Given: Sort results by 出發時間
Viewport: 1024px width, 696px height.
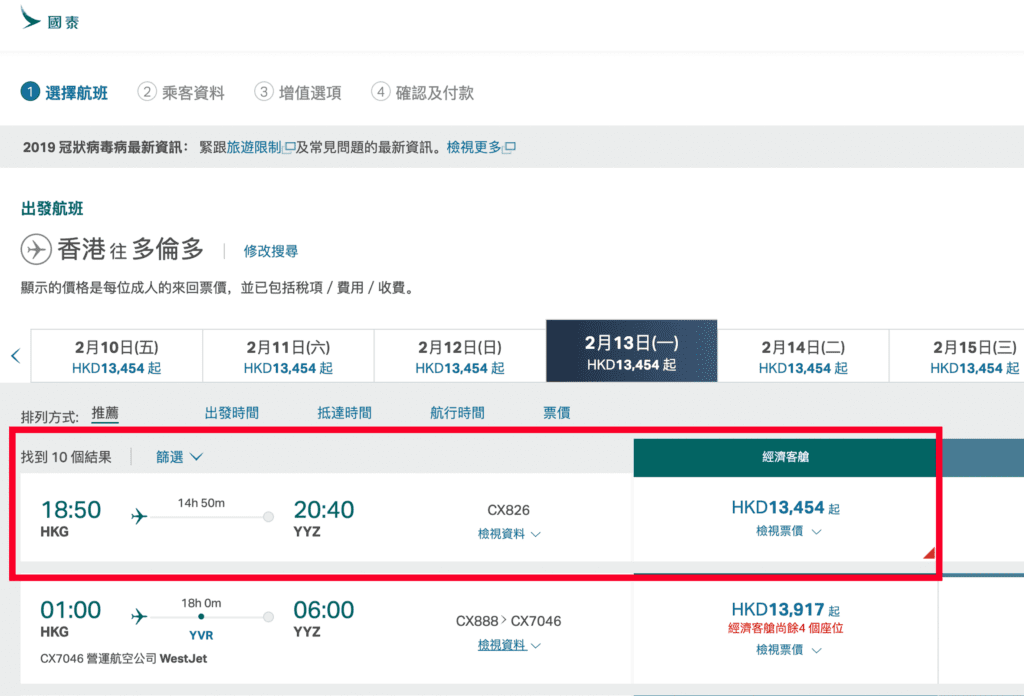Looking at the screenshot, I should (232, 412).
